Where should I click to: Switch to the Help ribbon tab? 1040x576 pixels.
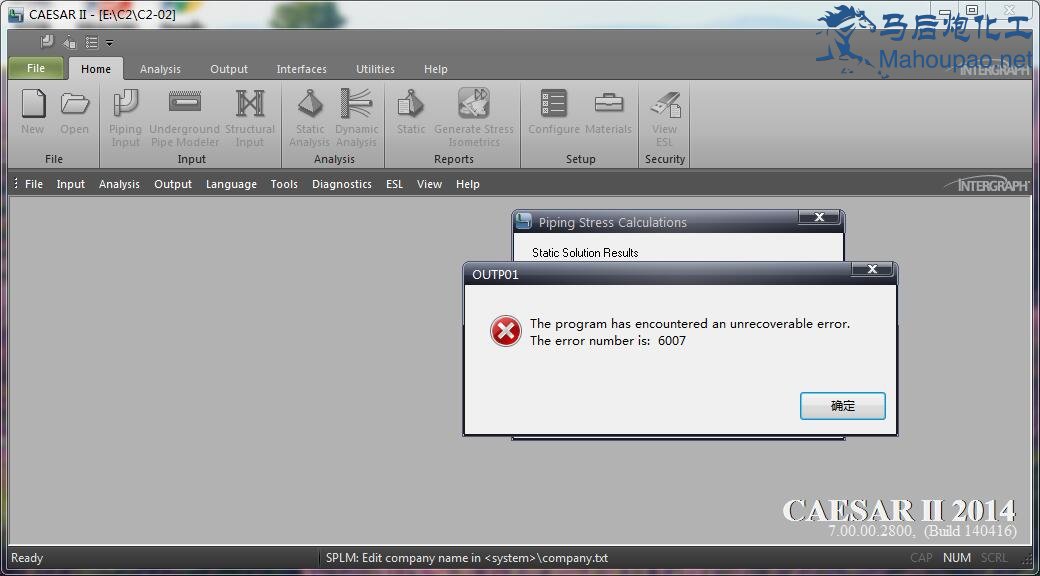436,69
